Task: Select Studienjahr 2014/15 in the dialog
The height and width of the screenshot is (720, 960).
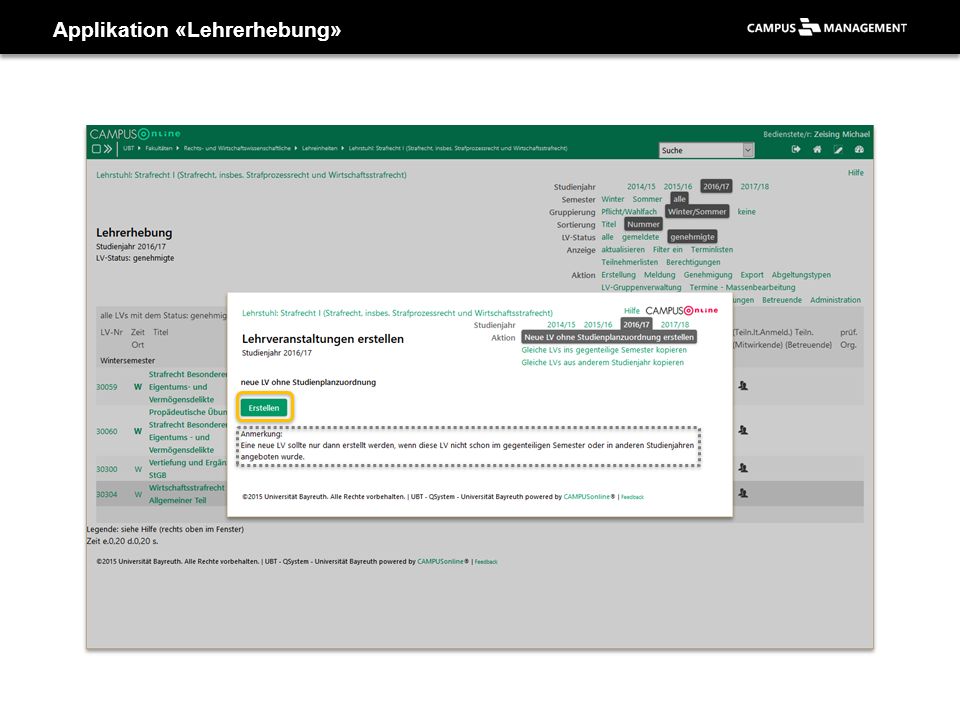Action: pos(561,324)
